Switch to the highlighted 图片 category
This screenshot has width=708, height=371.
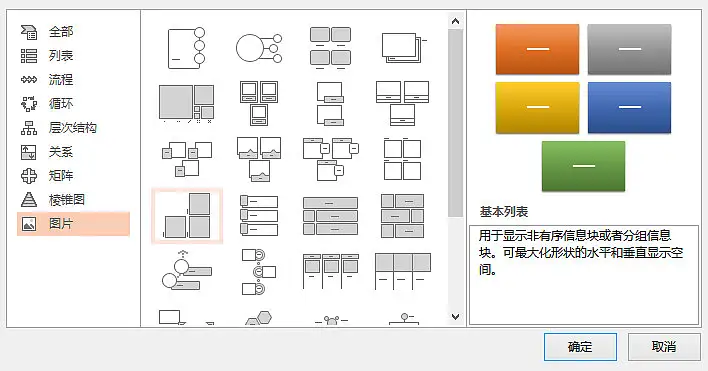click(73, 224)
